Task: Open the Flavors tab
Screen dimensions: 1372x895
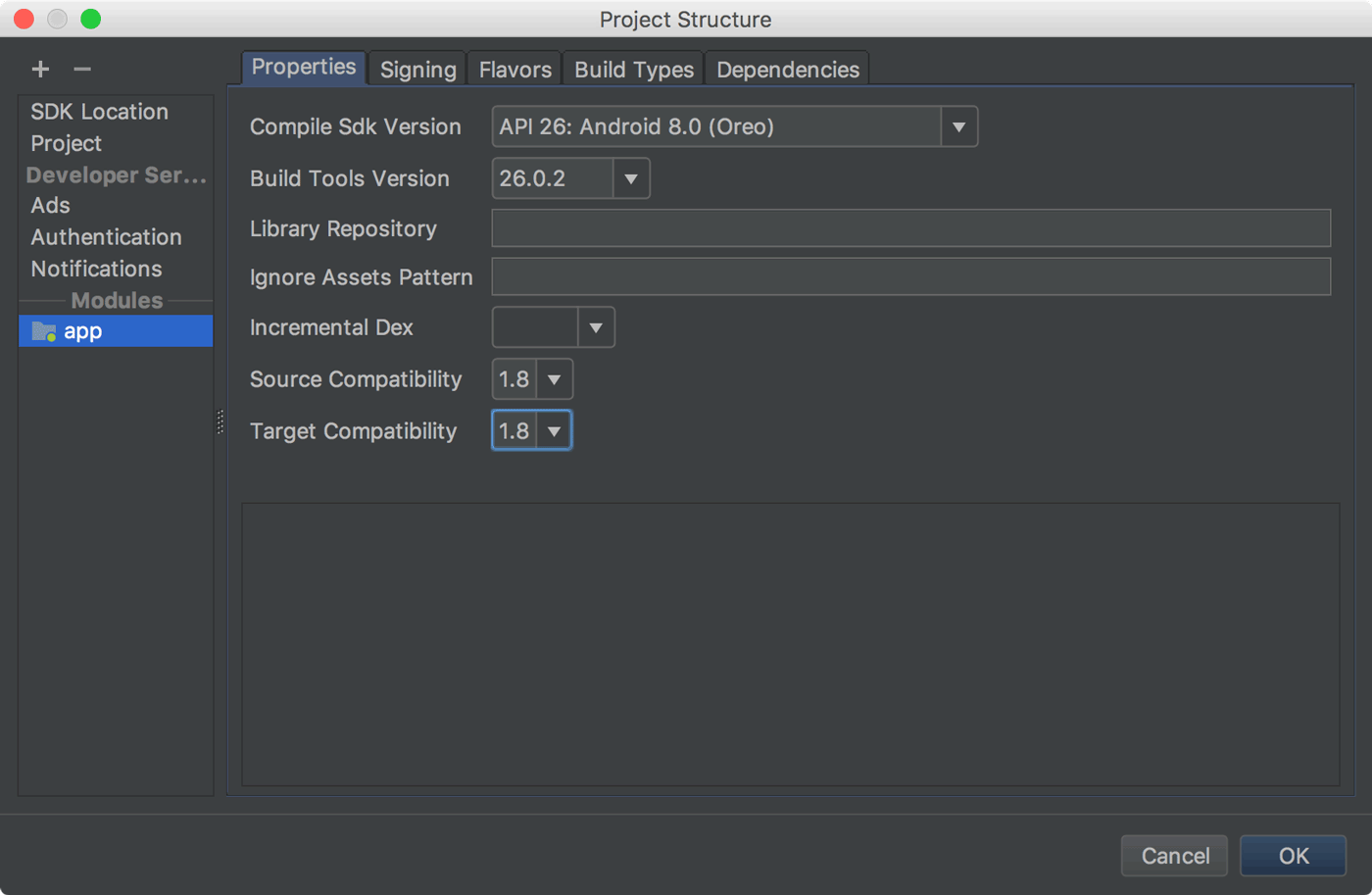Action: pyautogui.click(x=514, y=70)
